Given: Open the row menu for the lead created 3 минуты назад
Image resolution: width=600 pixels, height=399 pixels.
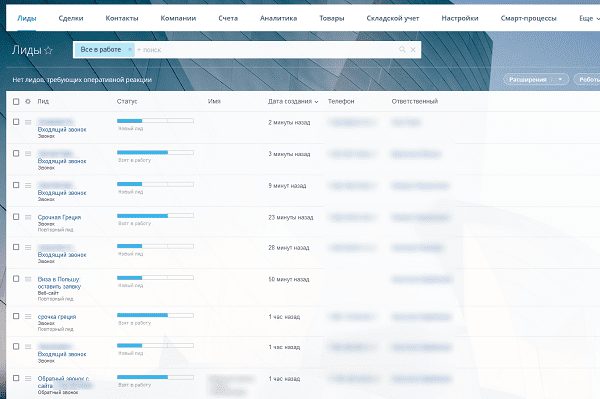Looking at the screenshot, I should point(28,153).
